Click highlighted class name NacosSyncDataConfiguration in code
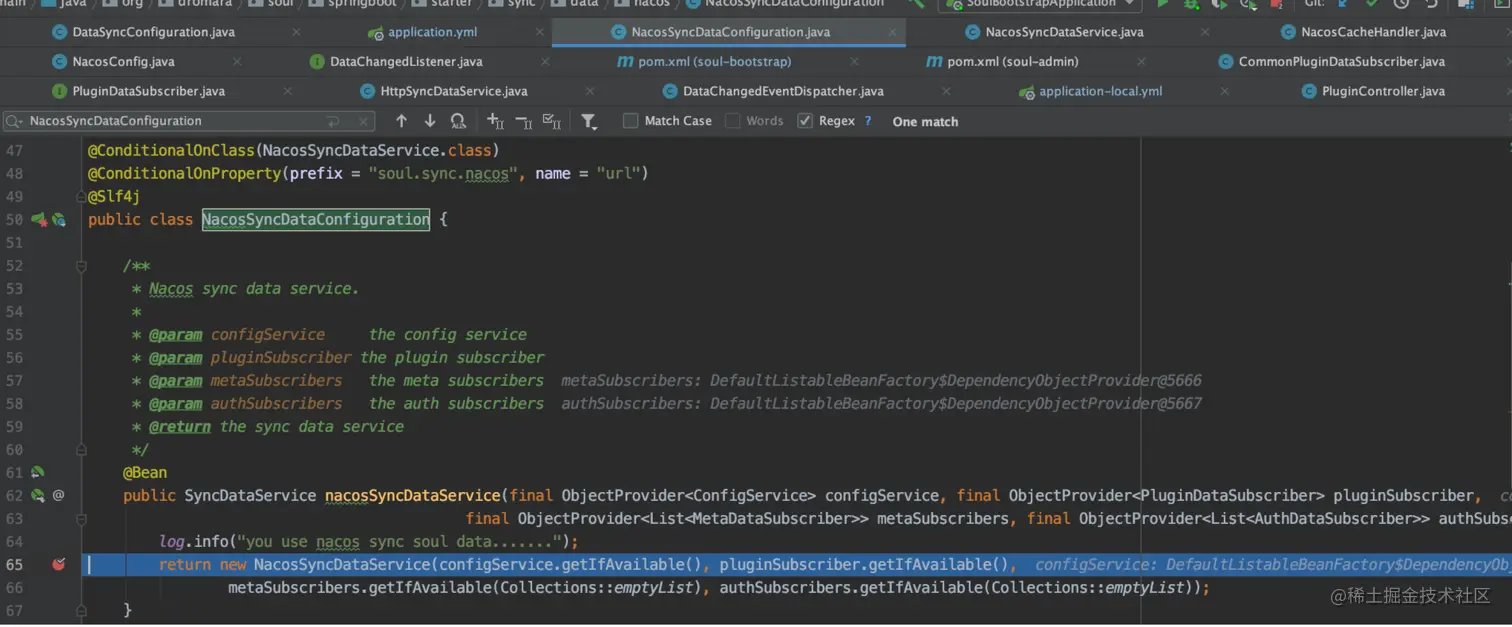This screenshot has height=627, width=1512. click(x=316, y=219)
